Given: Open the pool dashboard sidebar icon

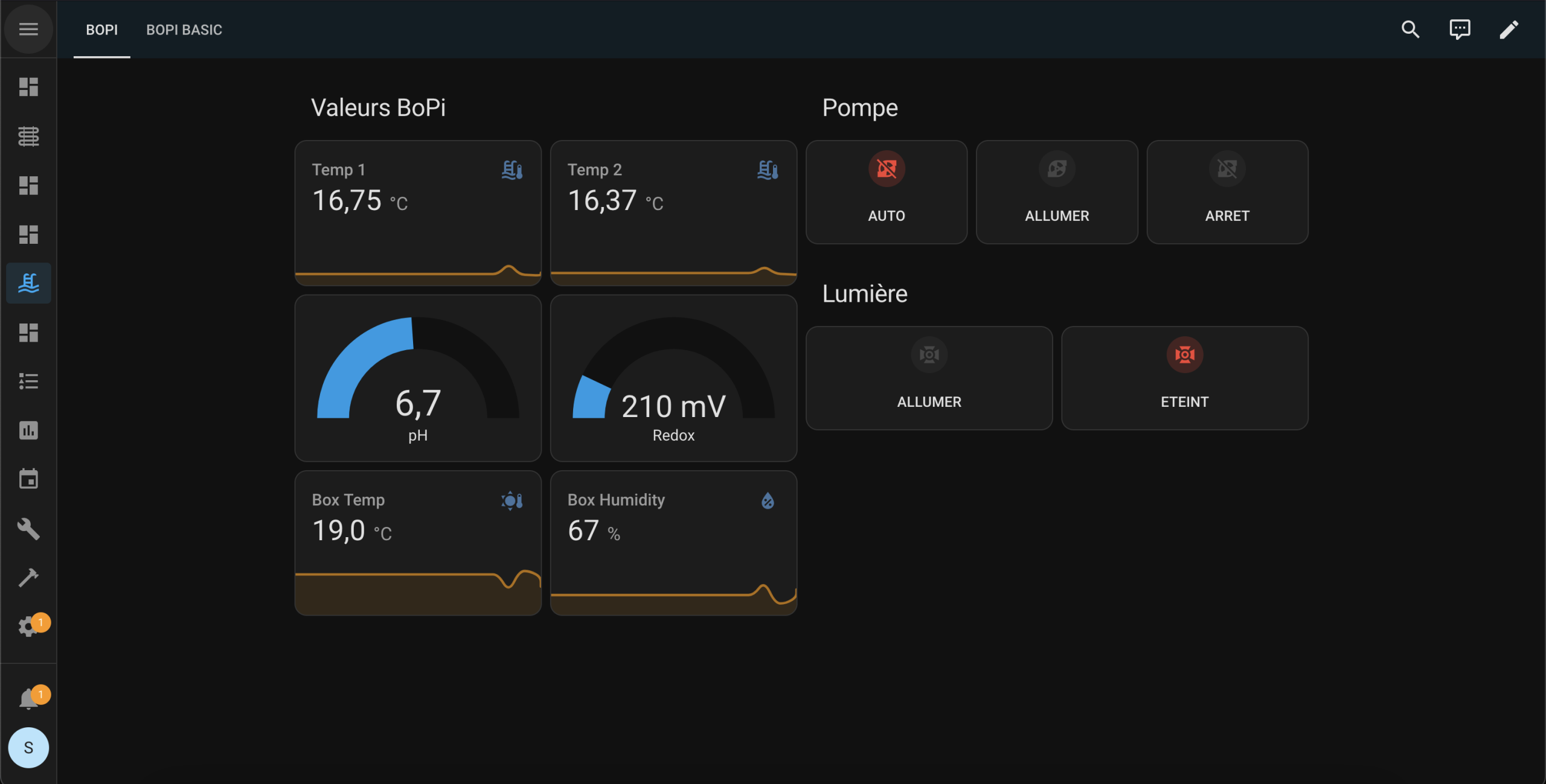Looking at the screenshot, I should [x=28, y=283].
